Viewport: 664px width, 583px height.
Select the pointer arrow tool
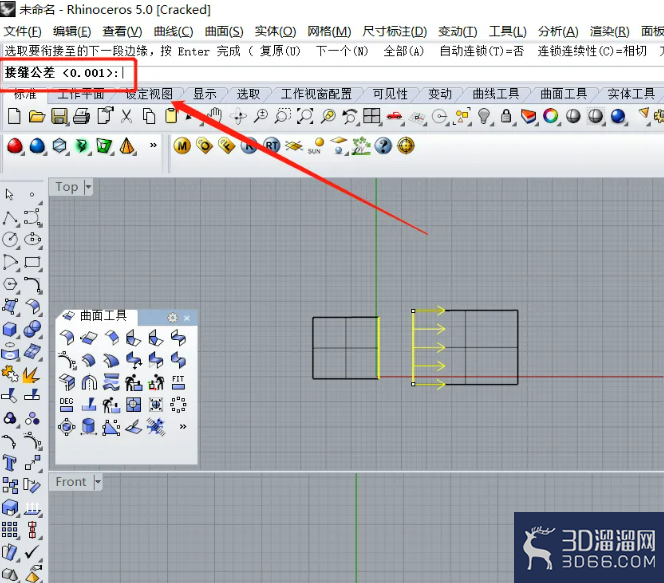click(x=9, y=194)
